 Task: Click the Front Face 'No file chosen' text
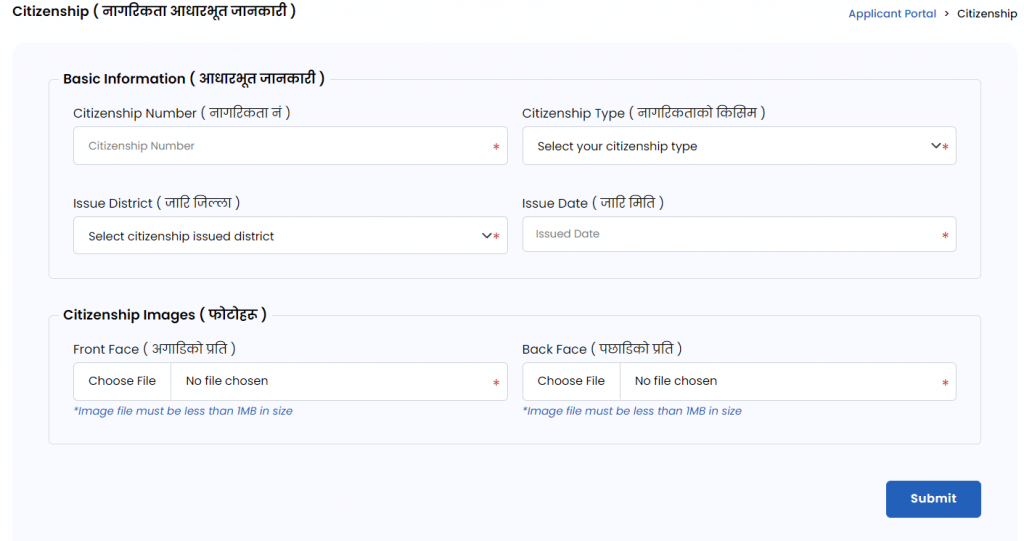coord(227,381)
